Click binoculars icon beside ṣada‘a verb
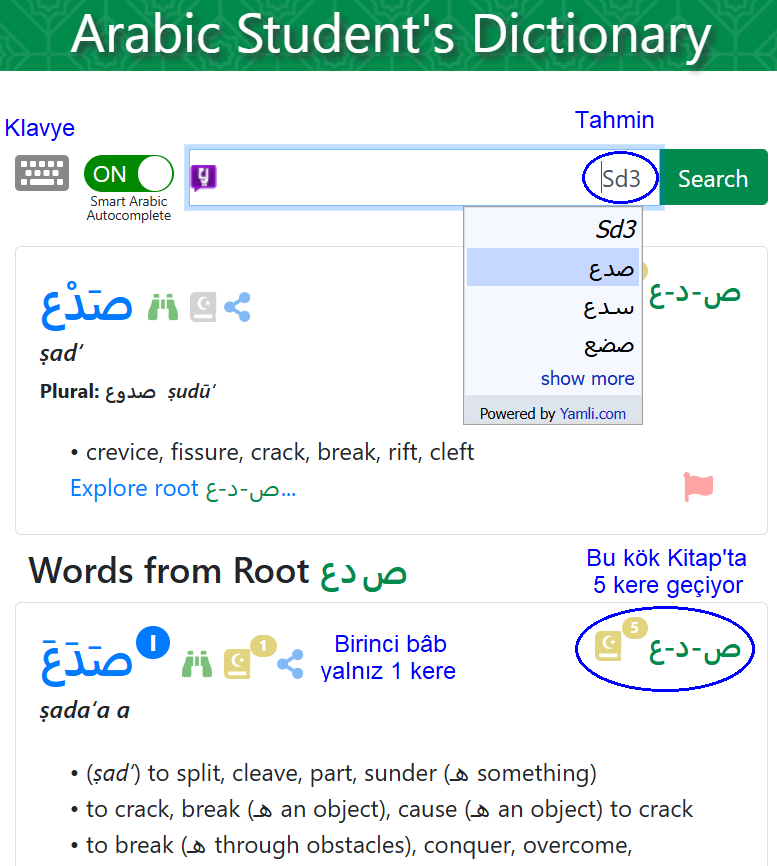Viewport: 777px width, 866px height. [x=197, y=664]
